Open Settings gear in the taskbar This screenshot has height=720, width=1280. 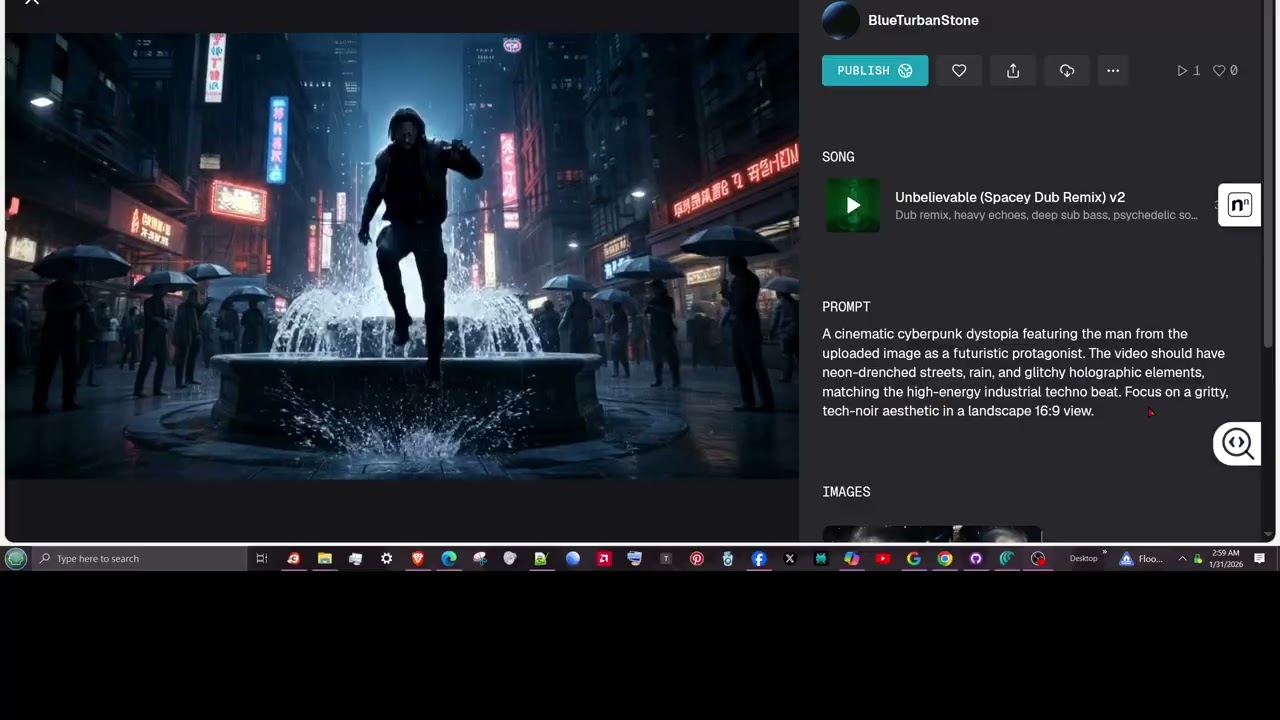[387, 559]
